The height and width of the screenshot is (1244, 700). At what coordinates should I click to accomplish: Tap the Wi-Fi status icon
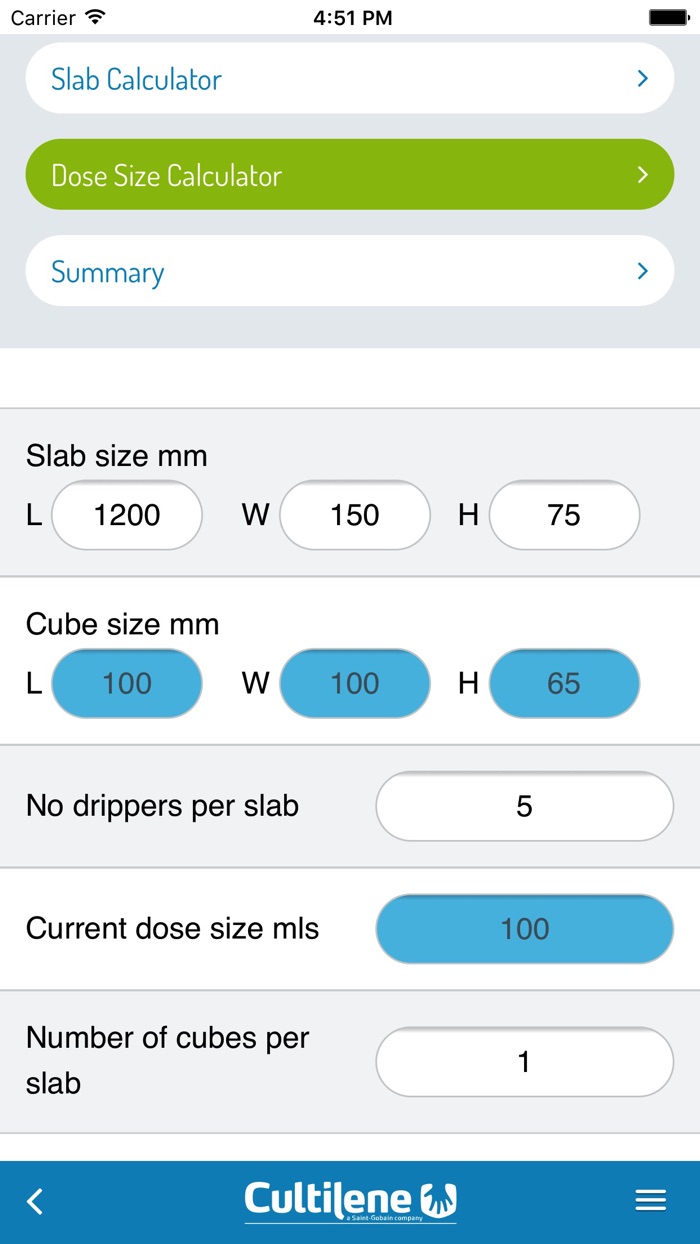pyautogui.click(x=95, y=17)
